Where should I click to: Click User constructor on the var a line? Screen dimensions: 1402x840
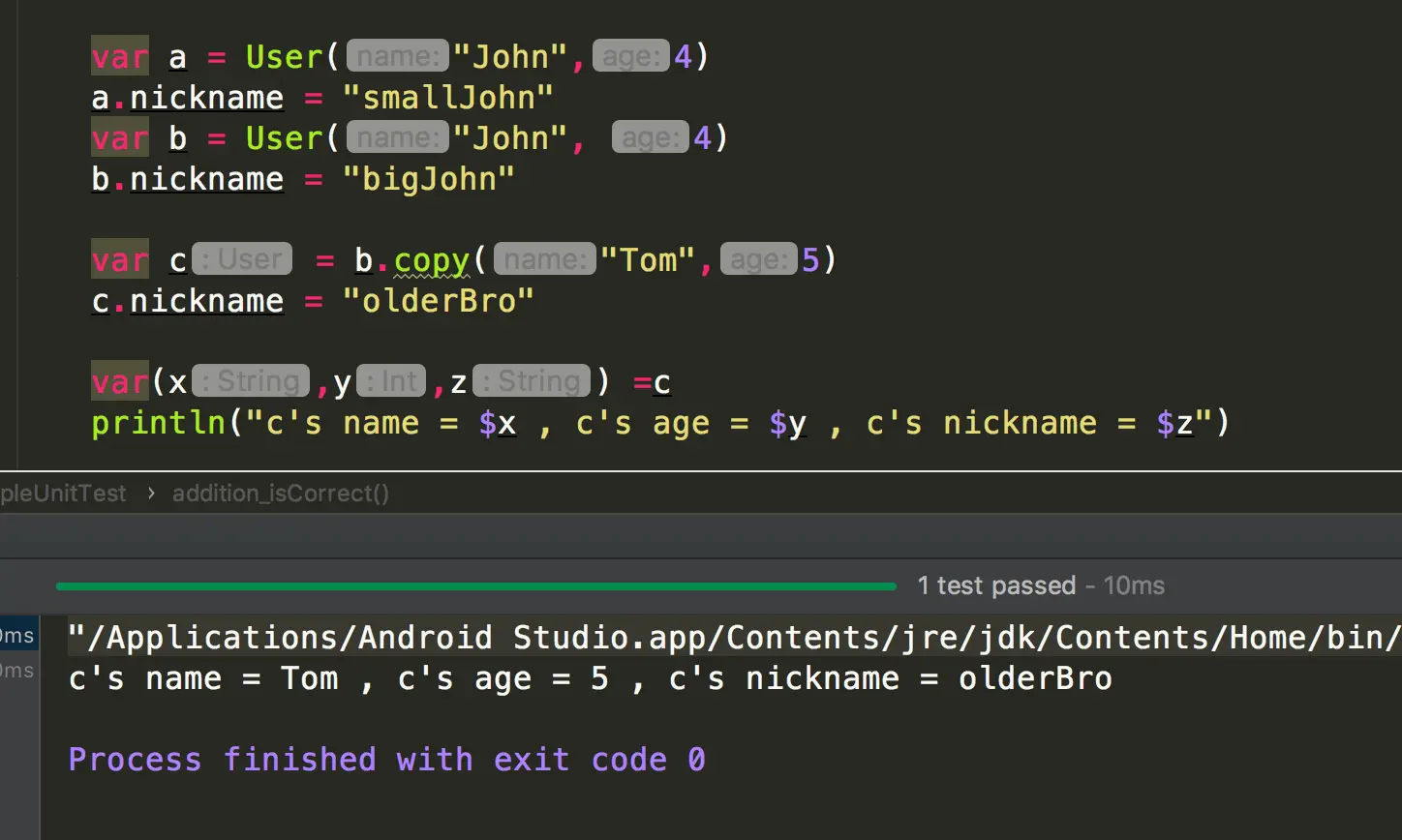pos(284,57)
